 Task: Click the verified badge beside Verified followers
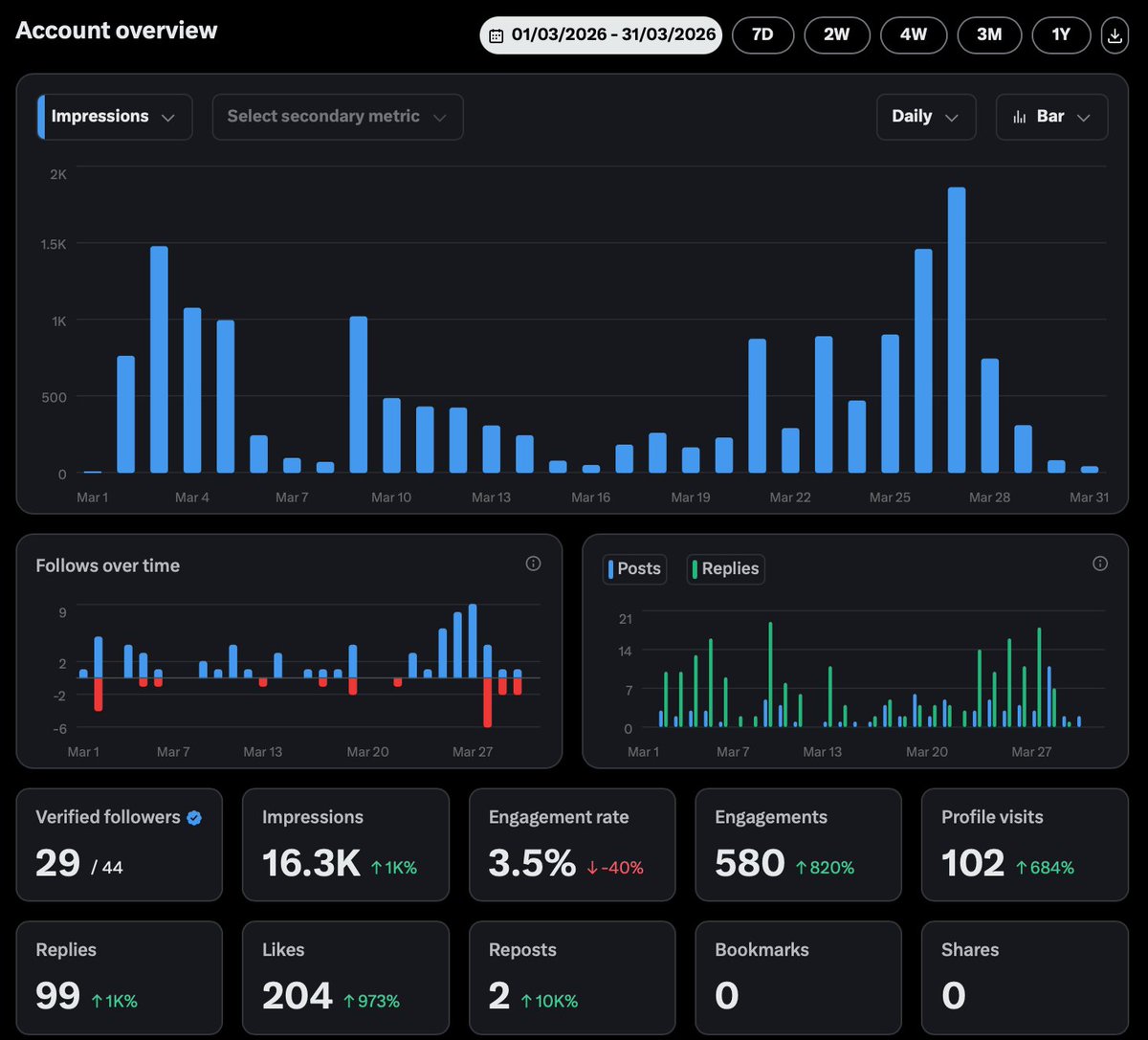(194, 818)
